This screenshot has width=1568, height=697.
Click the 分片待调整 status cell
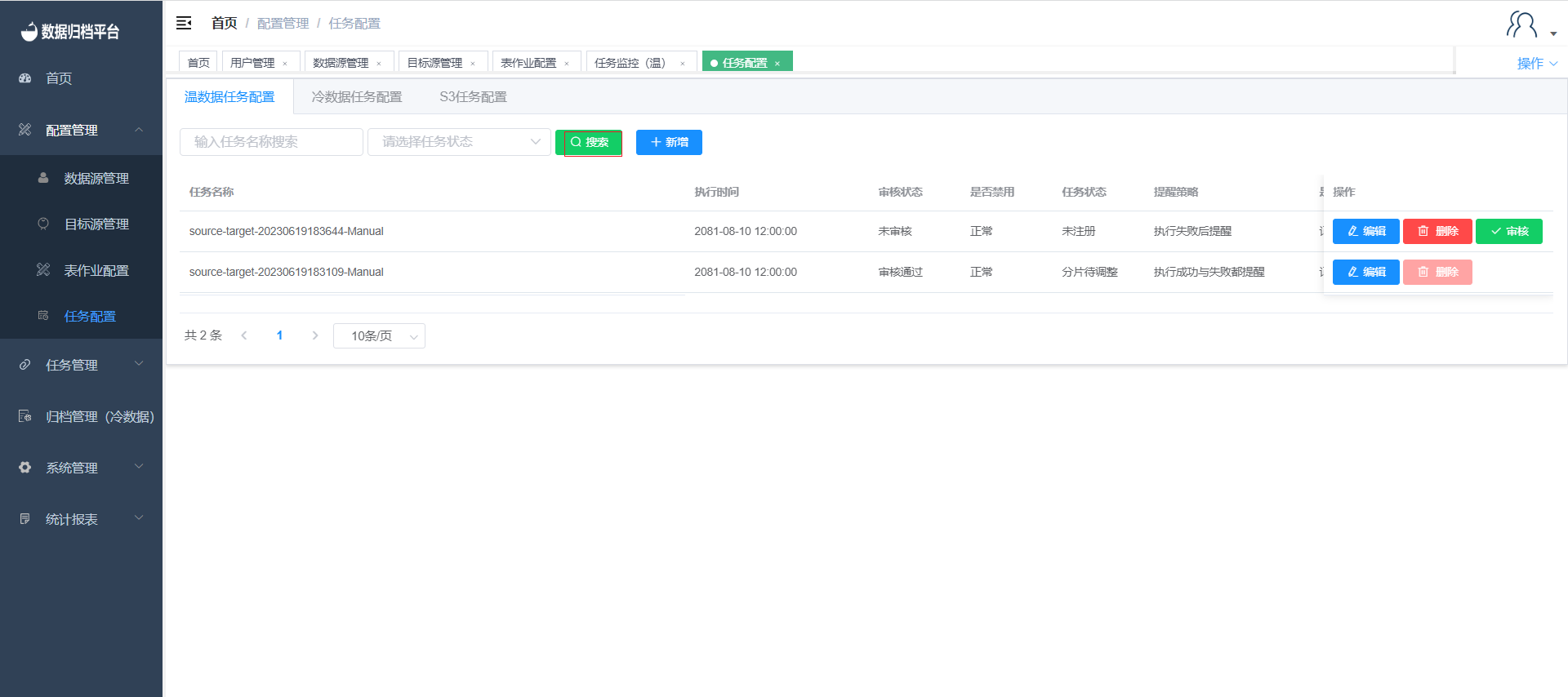[x=1089, y=272]
